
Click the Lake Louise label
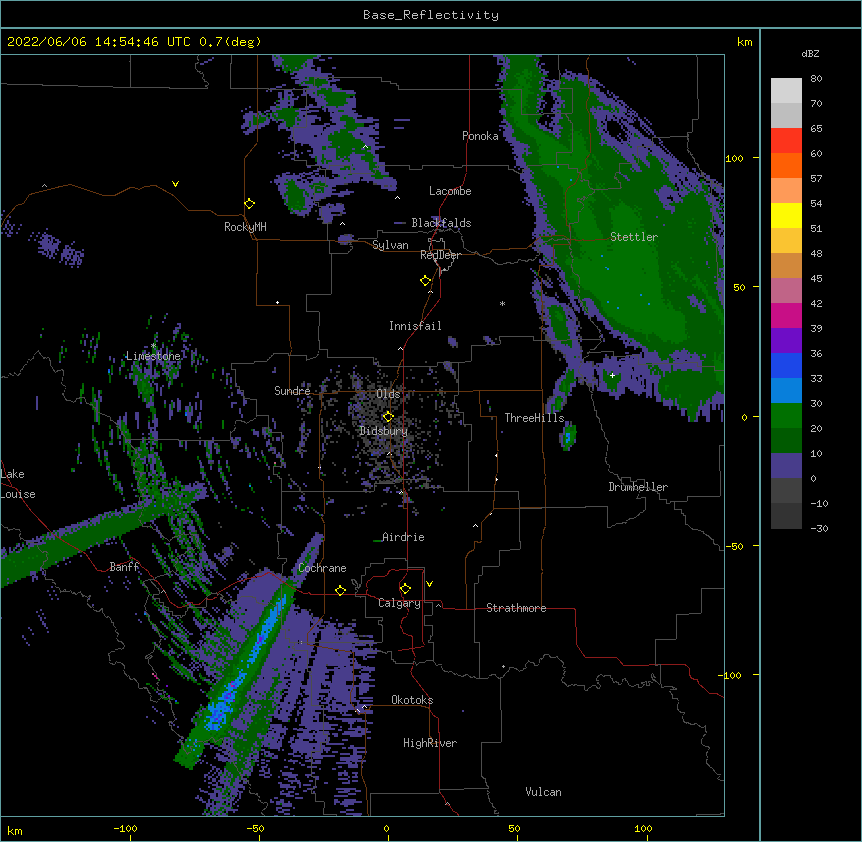point(16,484)
